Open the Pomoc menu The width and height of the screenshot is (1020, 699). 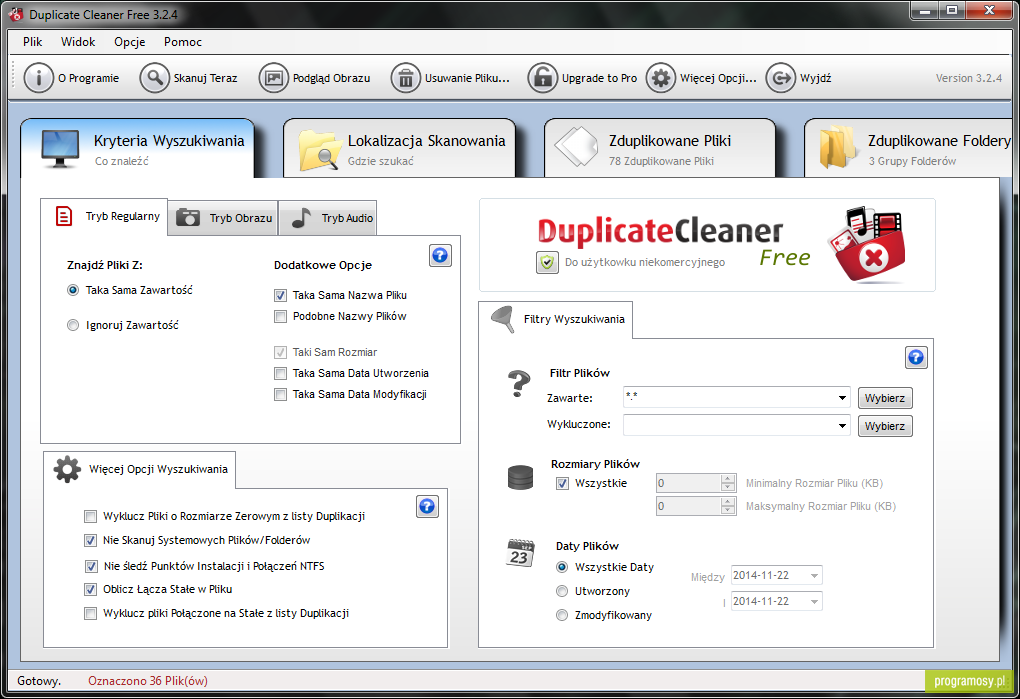183,42
